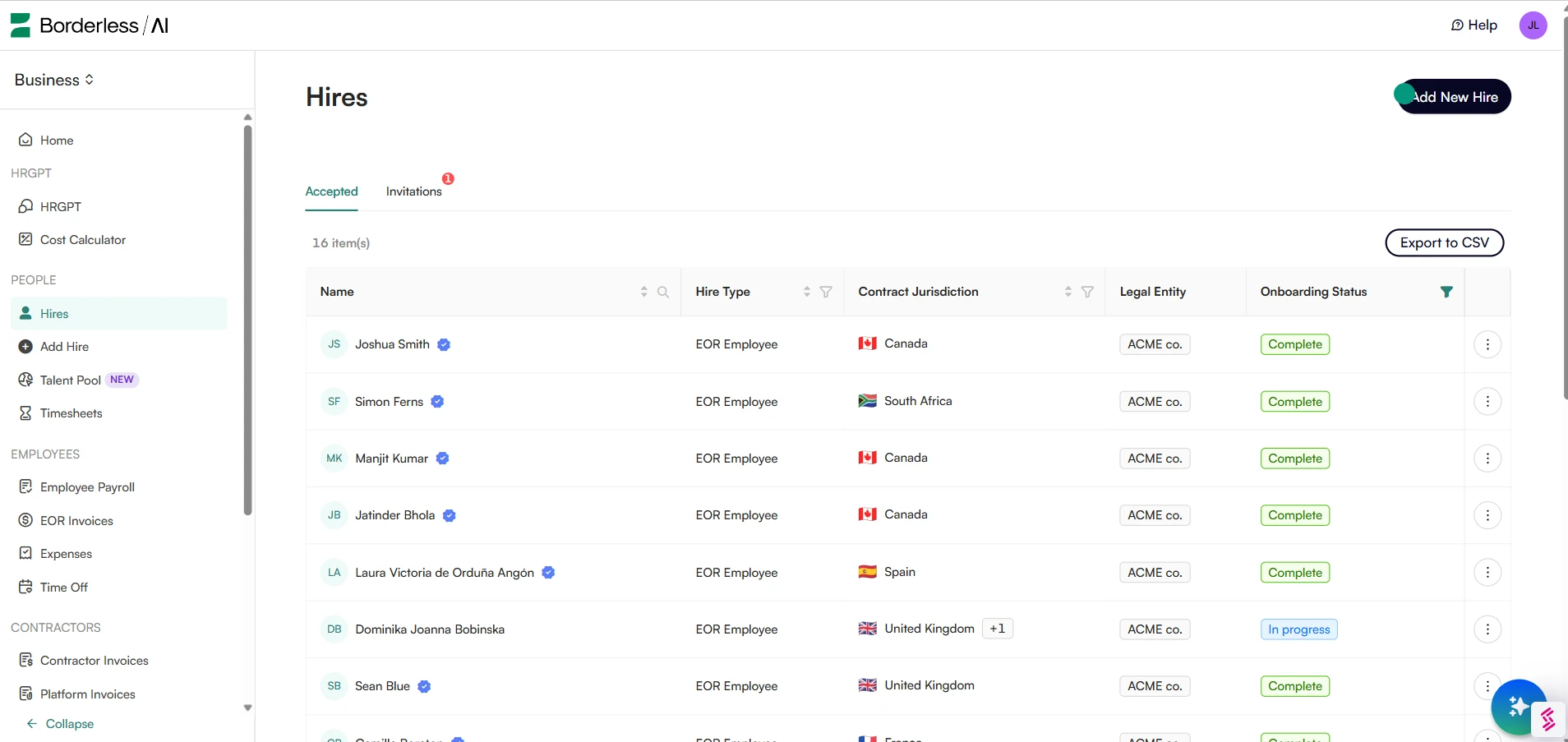Click the Expenses icon

(x=25, y=554)
